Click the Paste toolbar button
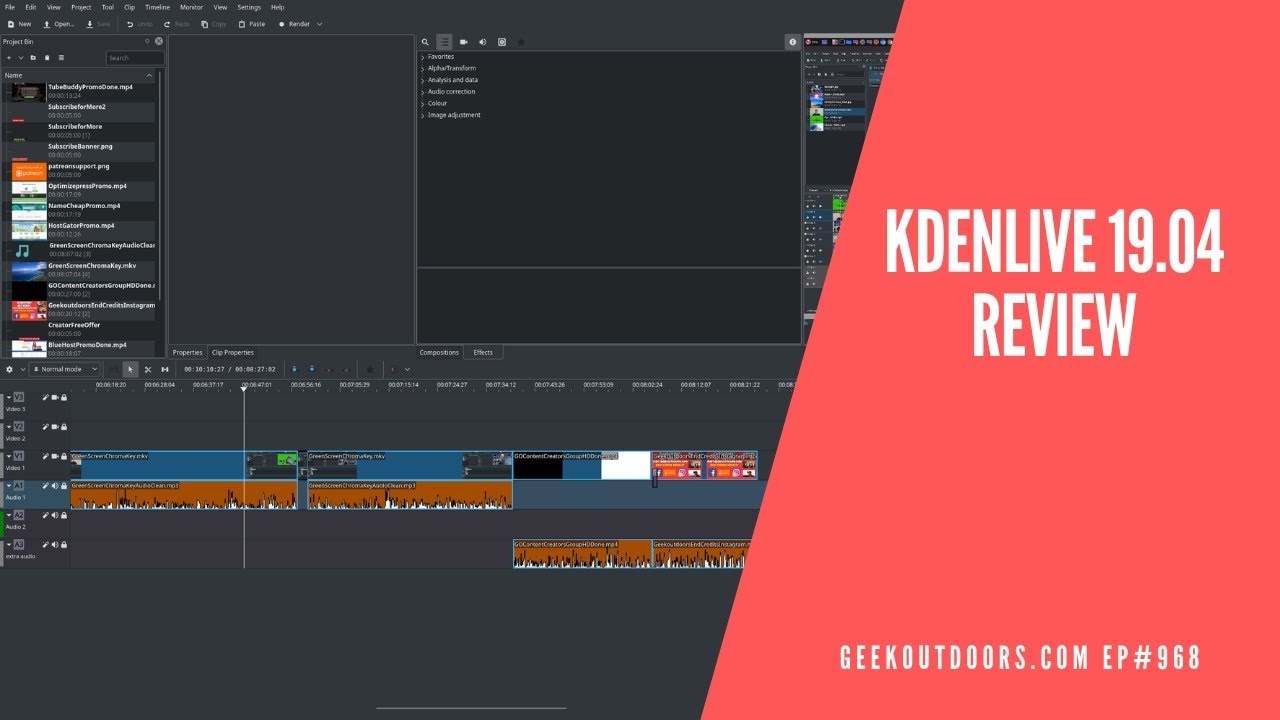Screen dimensions: 1280x720 coord(251,23)
